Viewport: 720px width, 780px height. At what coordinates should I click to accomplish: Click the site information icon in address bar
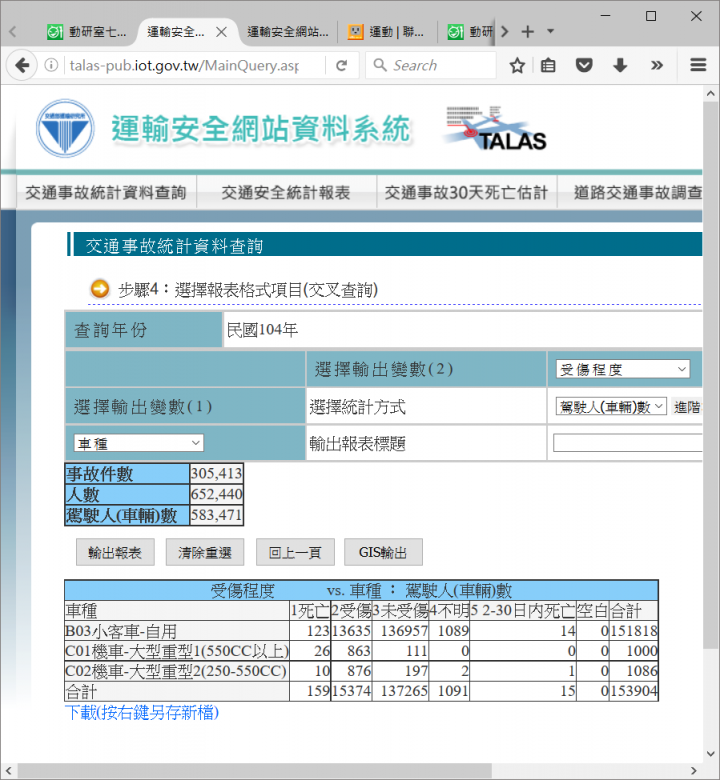coord(51,65)
